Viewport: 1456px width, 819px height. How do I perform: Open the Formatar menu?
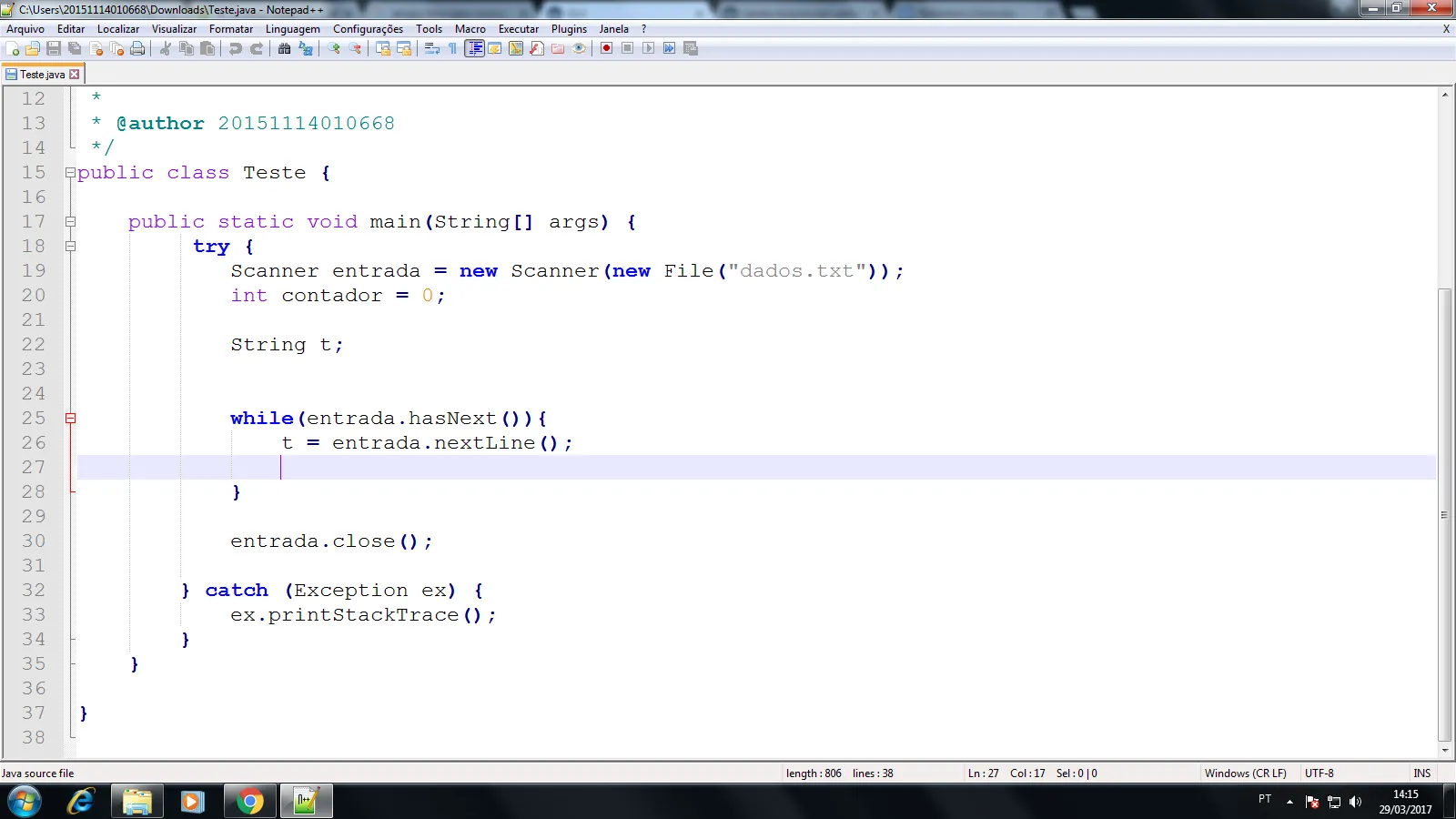(231, 29)
